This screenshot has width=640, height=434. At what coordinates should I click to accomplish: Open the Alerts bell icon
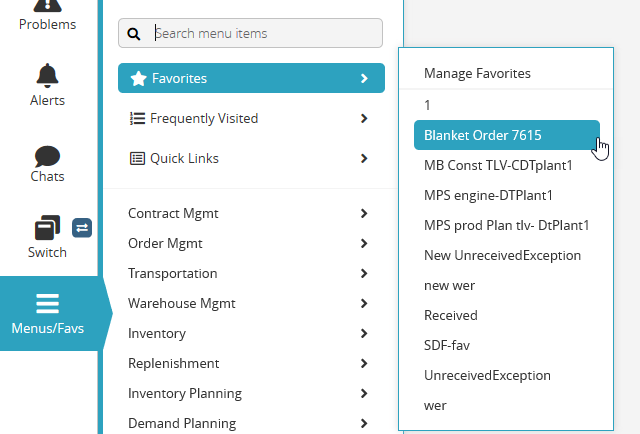[x=47, y=75]
